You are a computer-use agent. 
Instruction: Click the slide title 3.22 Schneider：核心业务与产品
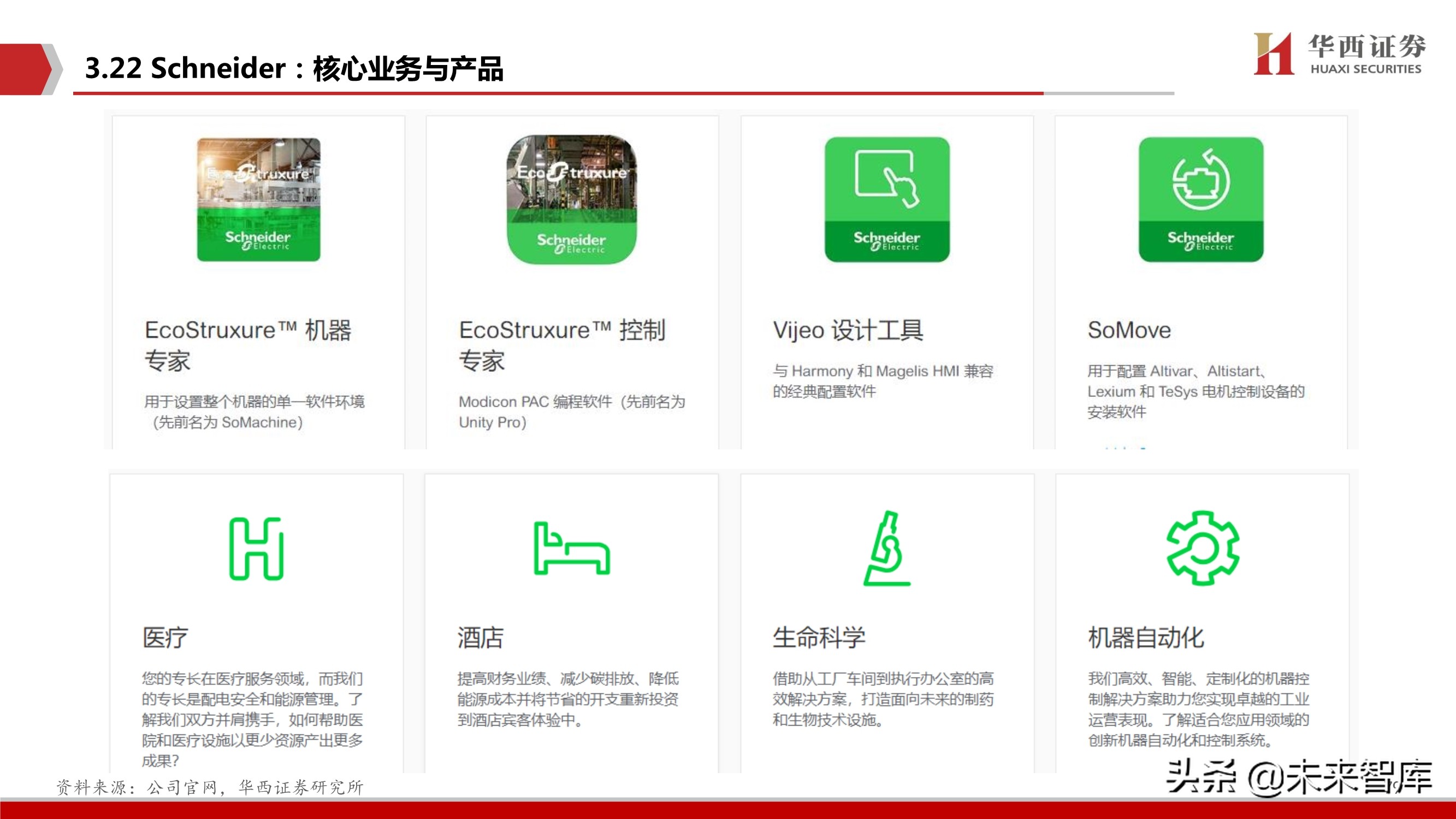point(294,68)
